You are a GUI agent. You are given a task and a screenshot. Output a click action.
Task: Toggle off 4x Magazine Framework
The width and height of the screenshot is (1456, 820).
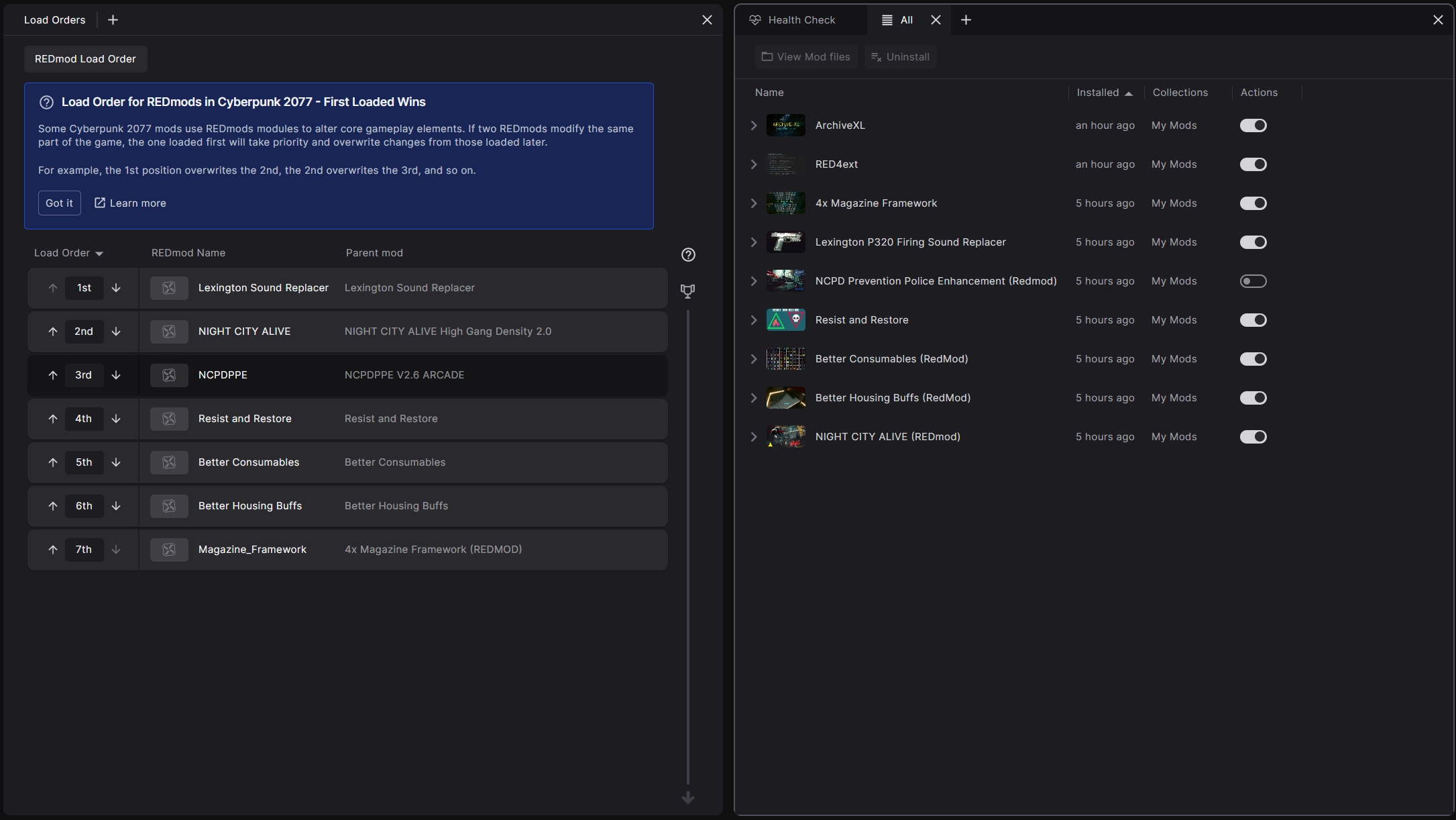click(1253, 203)
